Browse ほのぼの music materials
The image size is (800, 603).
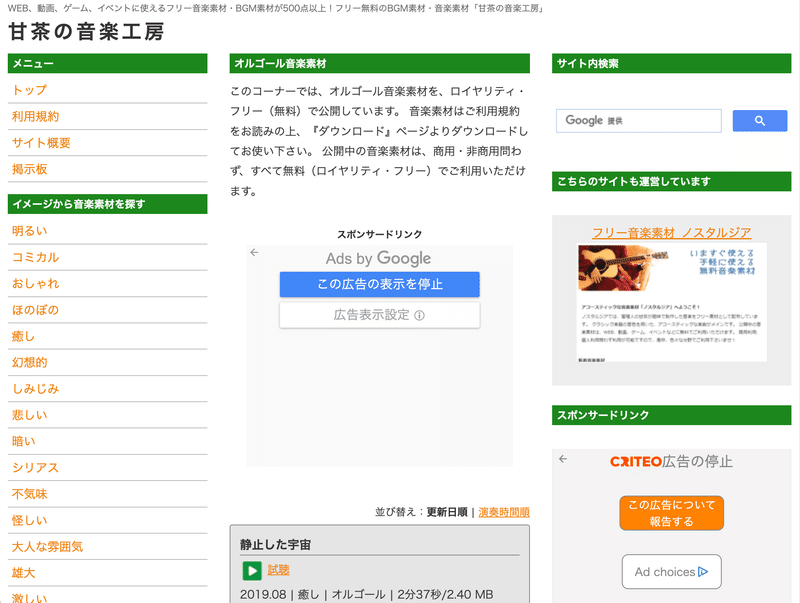pyautogui.click(x=36, y=310)
